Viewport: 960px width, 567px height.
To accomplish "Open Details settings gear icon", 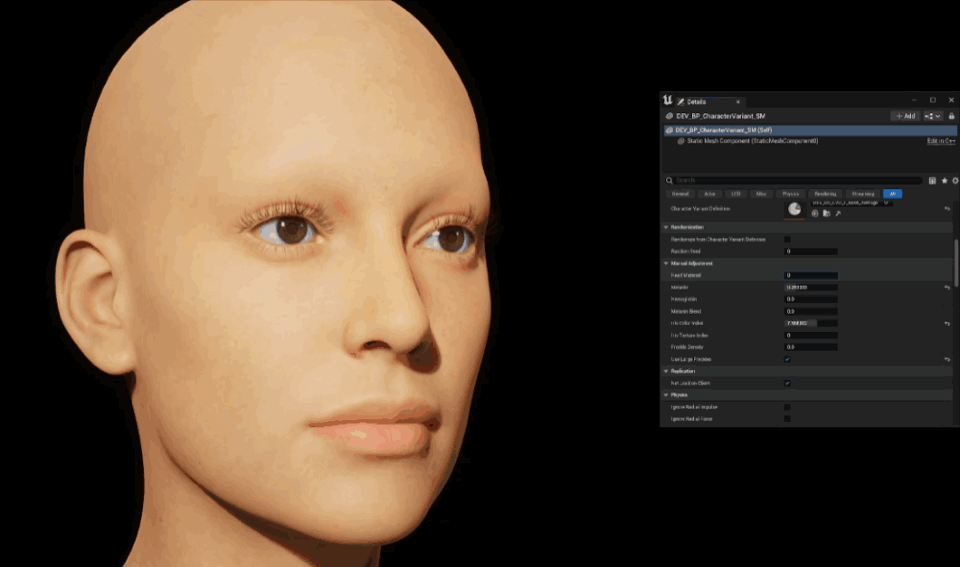I will 955,181.
